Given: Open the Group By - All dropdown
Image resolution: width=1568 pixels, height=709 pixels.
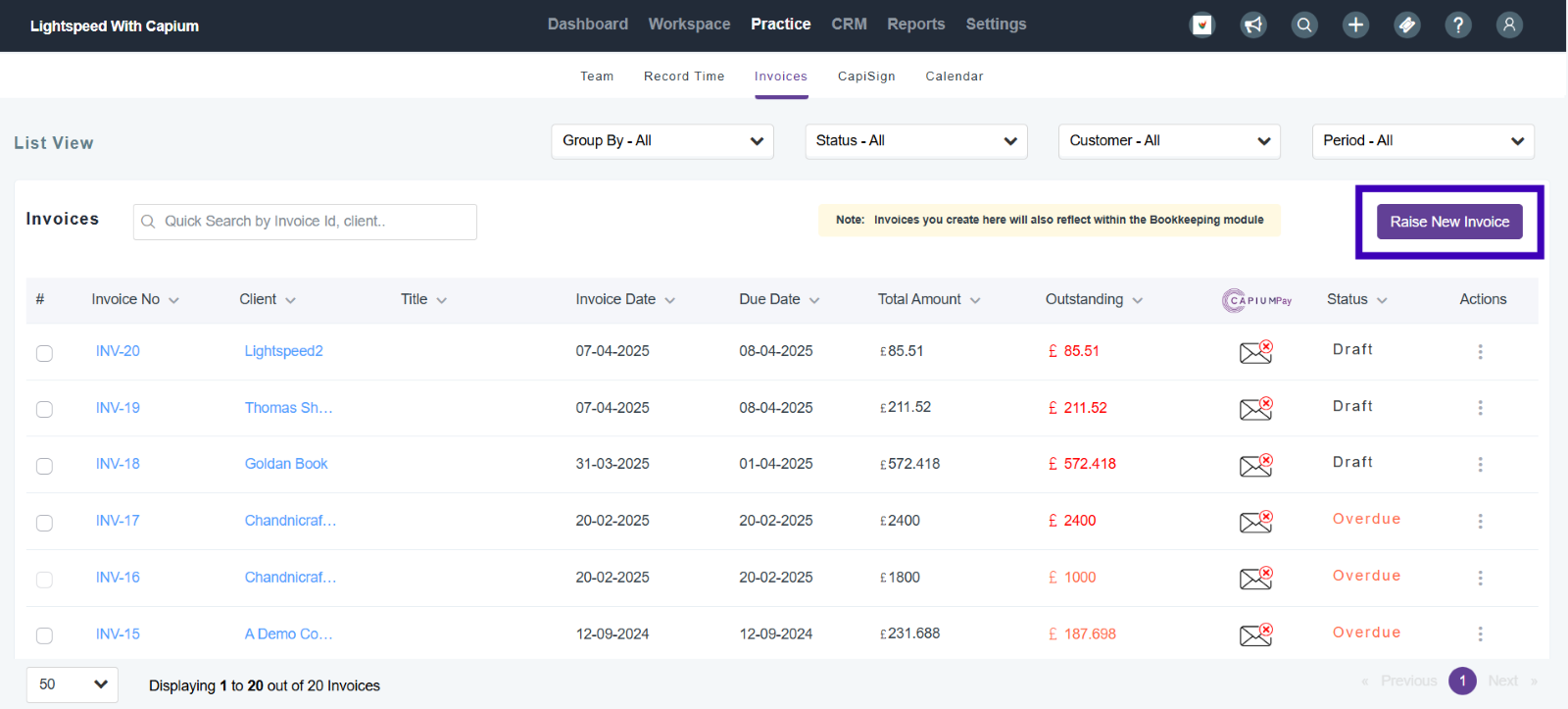Looking at the screenshot, I should pos(662,141).
